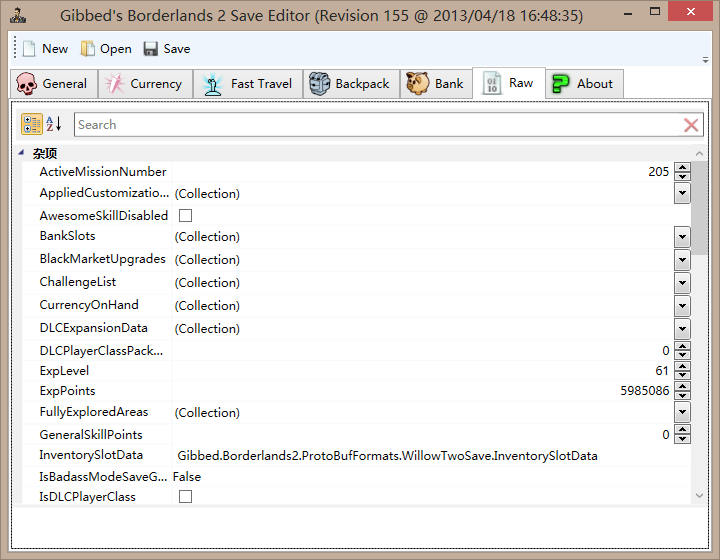This screenshot has width=720, height=560.
Task: Increase the DLCPlayerClassPack value
Action: pos(682,347)
